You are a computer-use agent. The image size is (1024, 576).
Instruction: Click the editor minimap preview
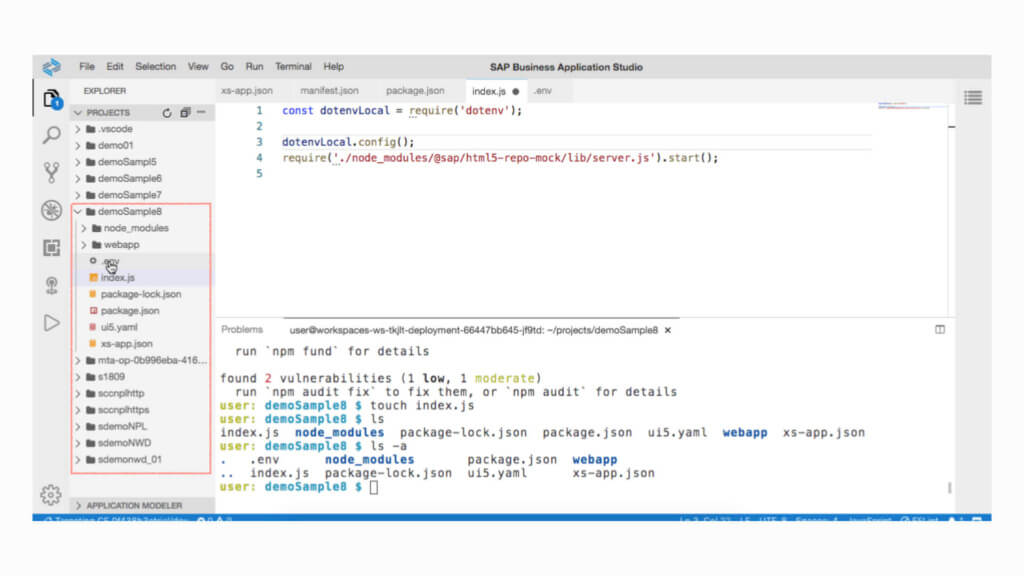tap(912, 106)
